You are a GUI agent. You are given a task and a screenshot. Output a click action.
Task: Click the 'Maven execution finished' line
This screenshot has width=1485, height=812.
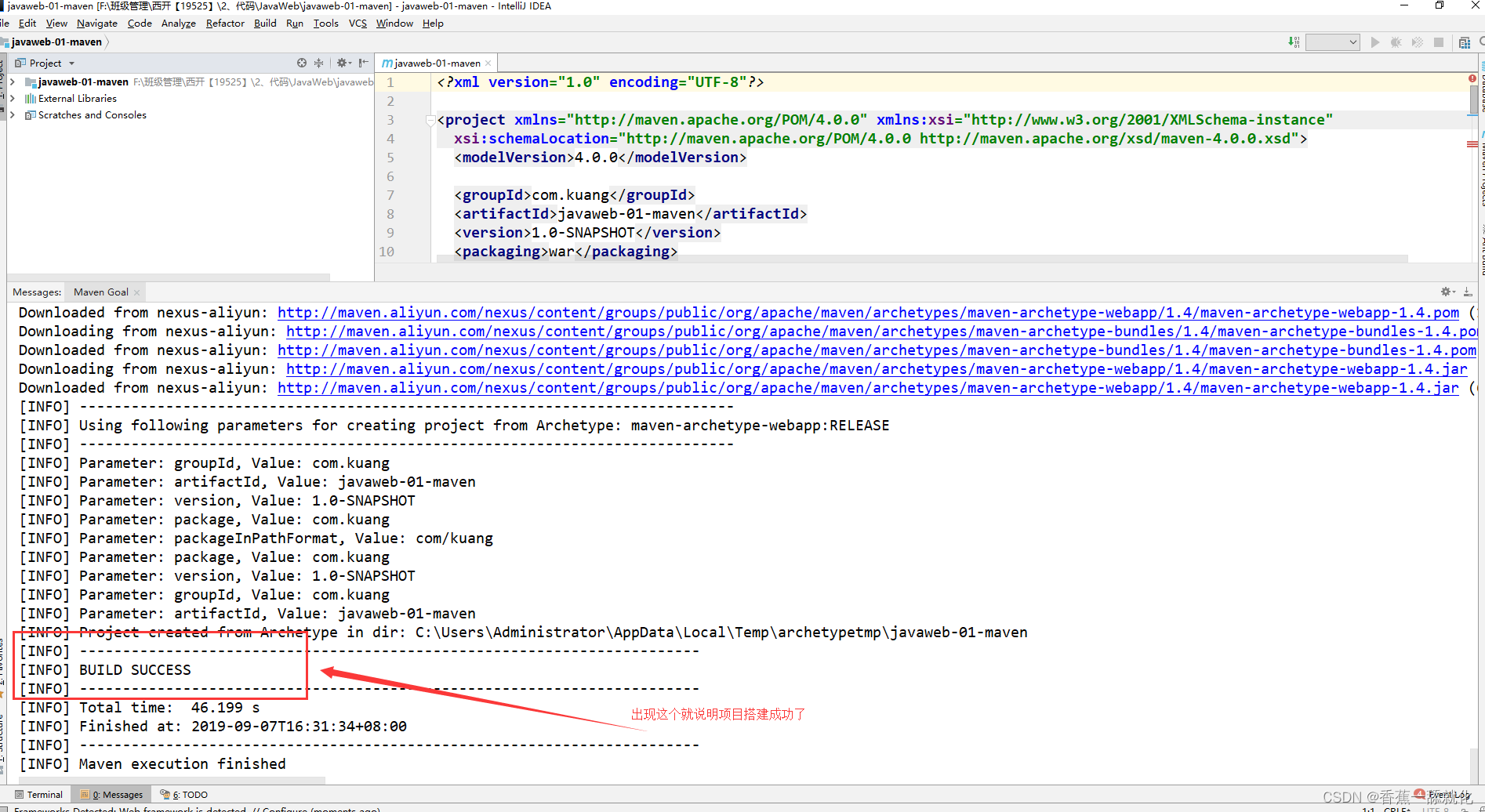click(x=153, y=764)
